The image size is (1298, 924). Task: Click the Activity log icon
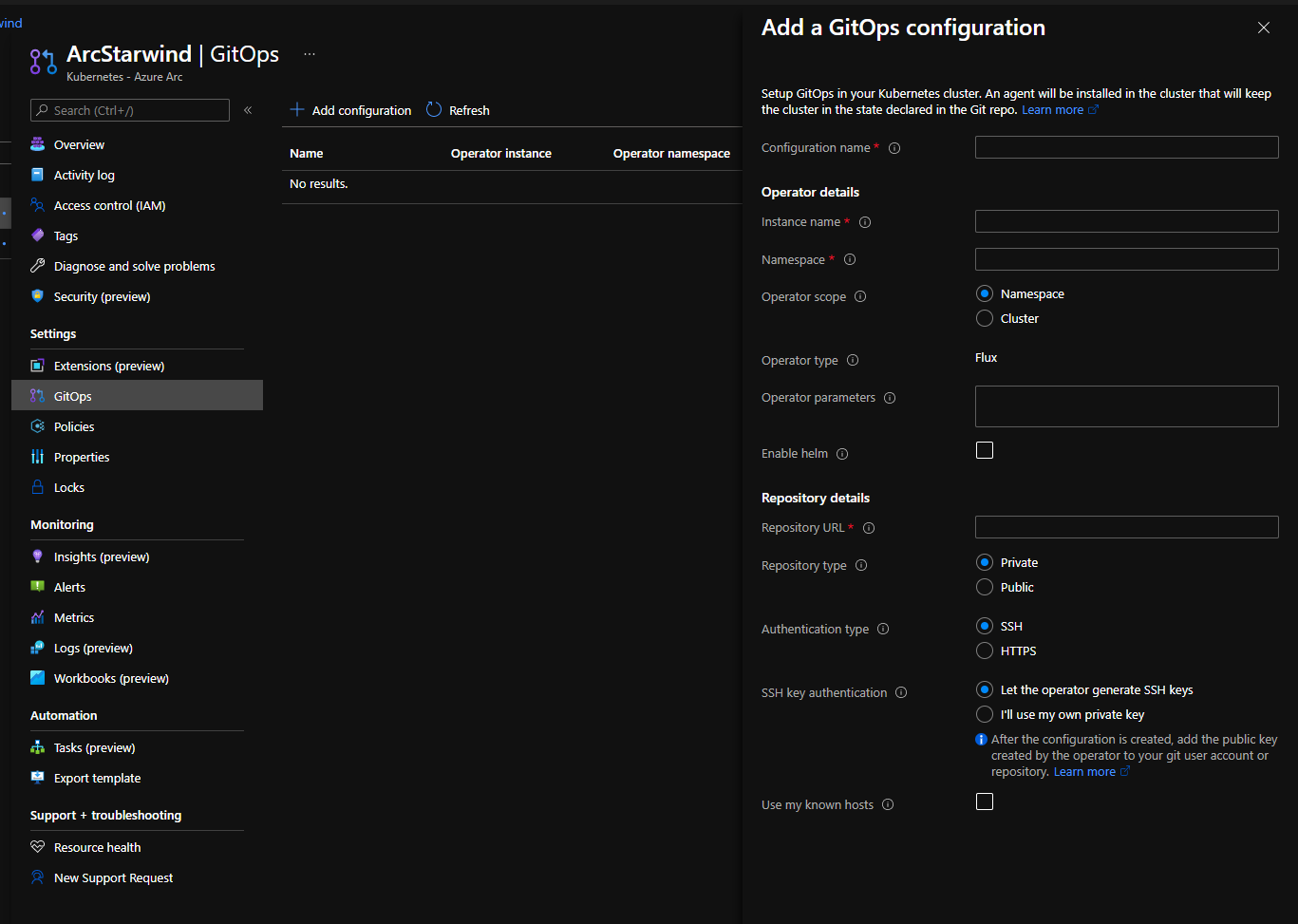point(37,175)
